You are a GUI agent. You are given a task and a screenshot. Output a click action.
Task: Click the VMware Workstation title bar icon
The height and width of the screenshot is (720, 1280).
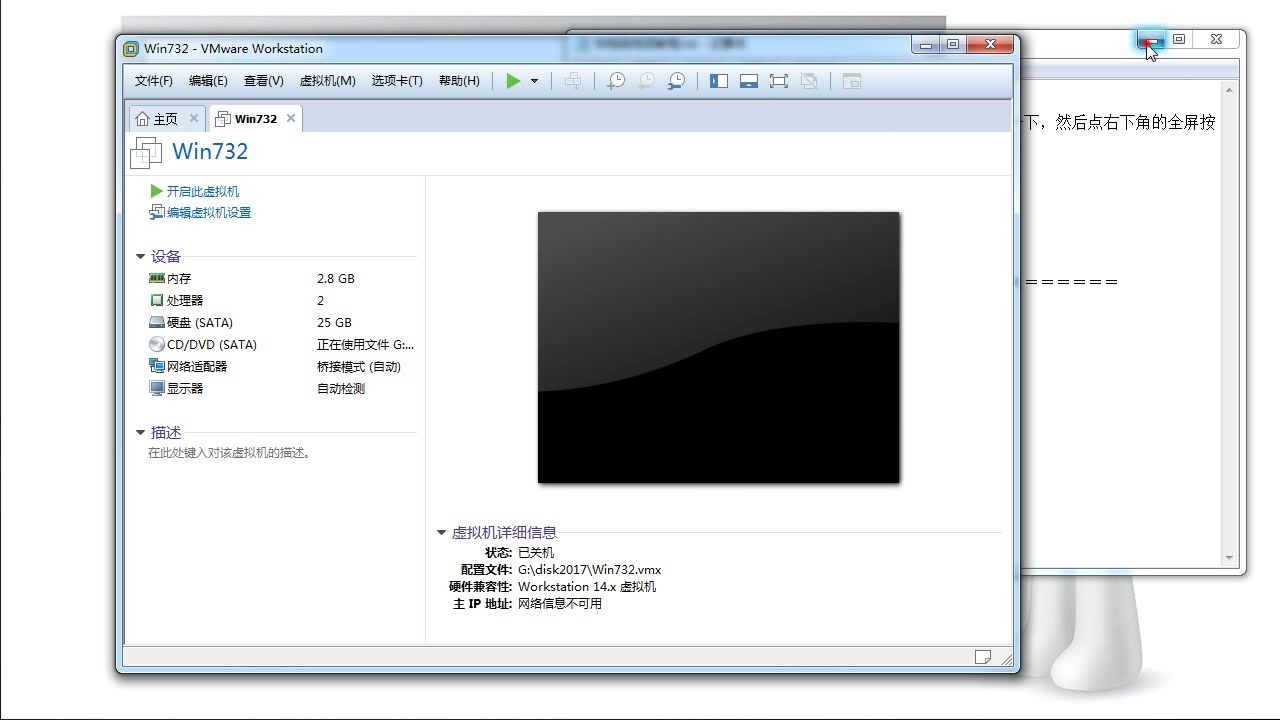[x=130, y=48]
